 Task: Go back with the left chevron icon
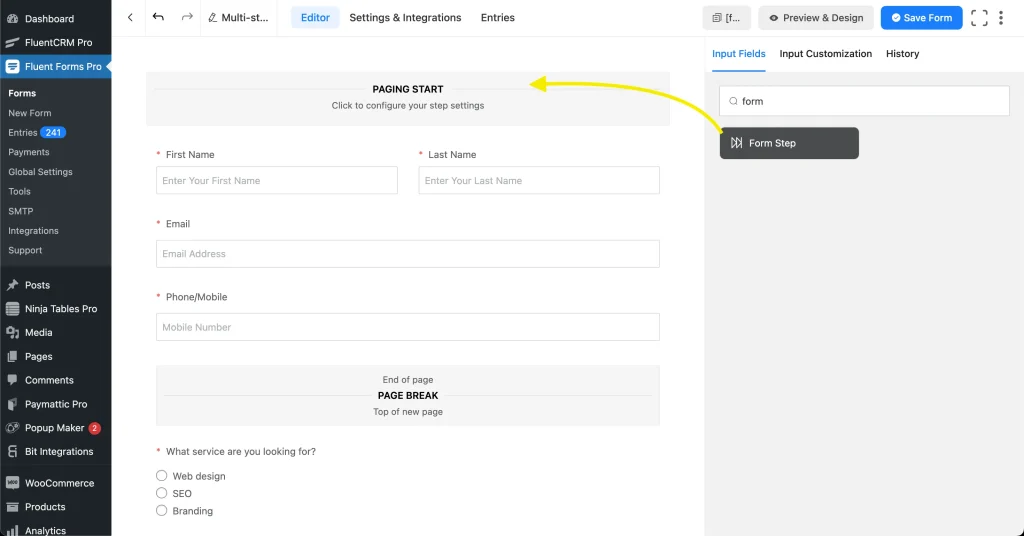click(x=130, y=18)
